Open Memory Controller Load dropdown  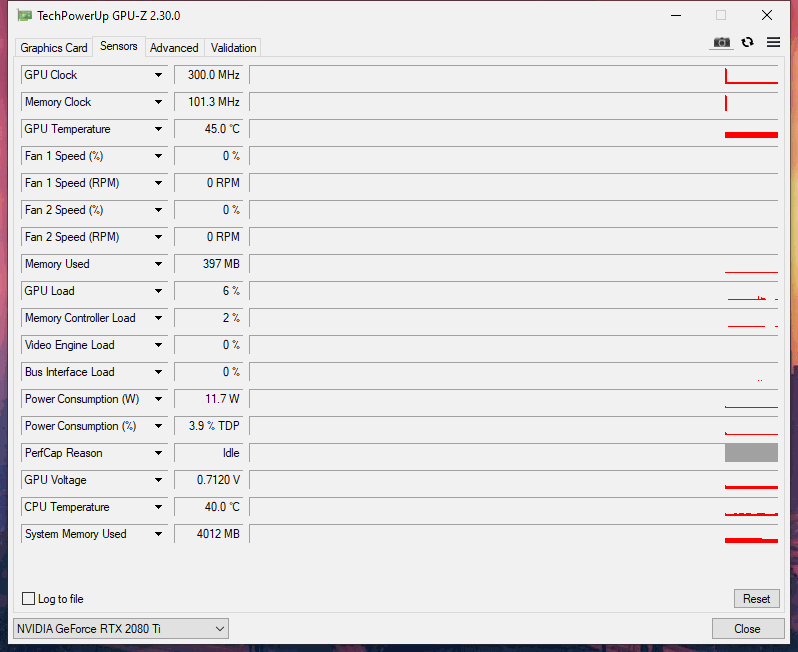158,318
